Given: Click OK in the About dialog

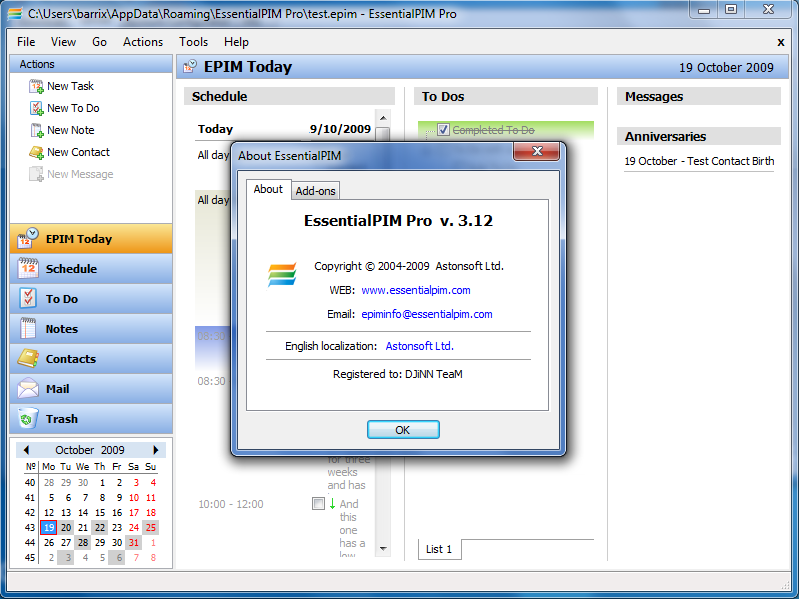Looking at the screenshot, I should pyautogui.click(x=403, y=430).
